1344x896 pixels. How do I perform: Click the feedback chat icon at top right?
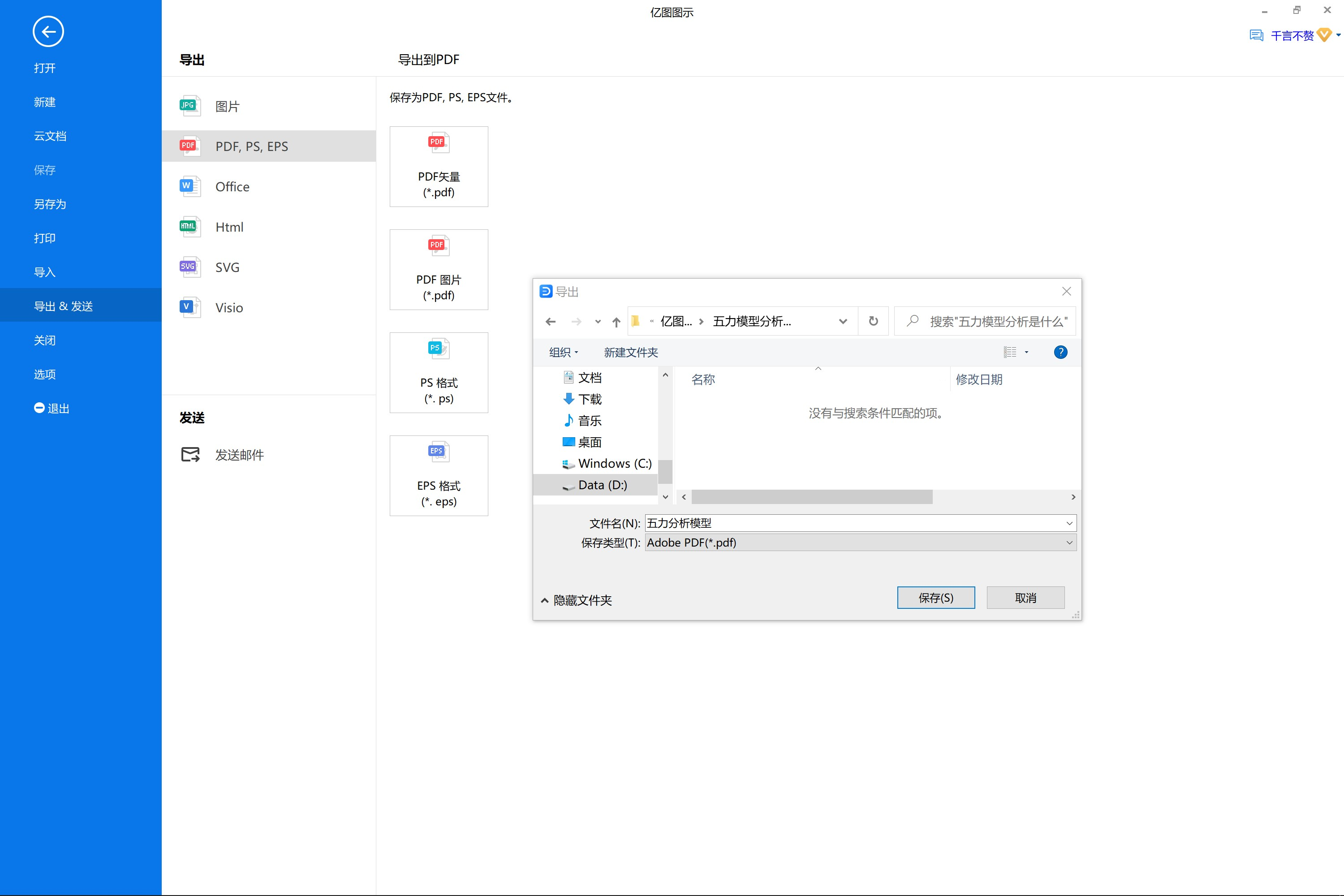[1256, 36]
